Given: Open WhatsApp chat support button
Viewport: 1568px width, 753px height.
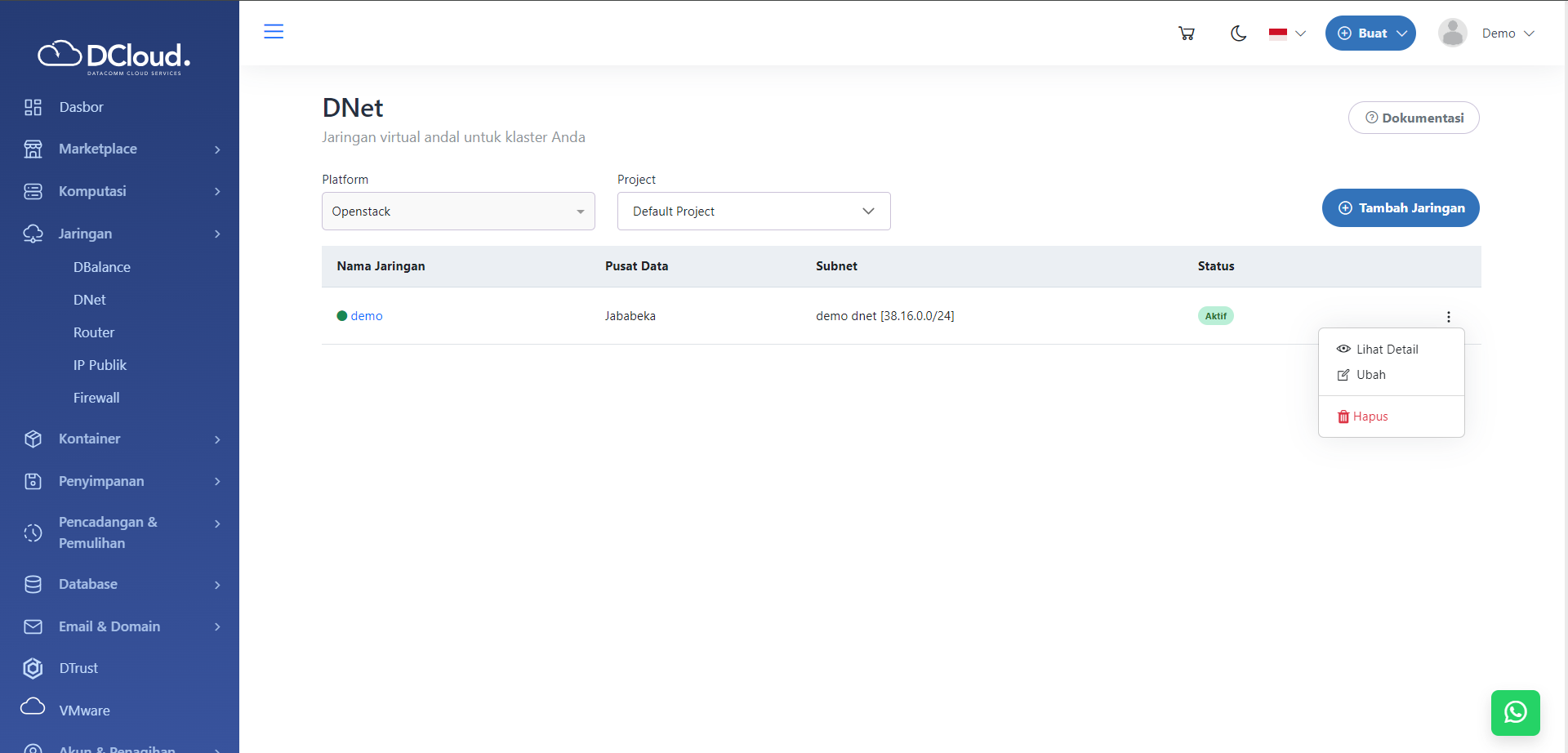Looking at the screenshot, I should coord(1515,712).
